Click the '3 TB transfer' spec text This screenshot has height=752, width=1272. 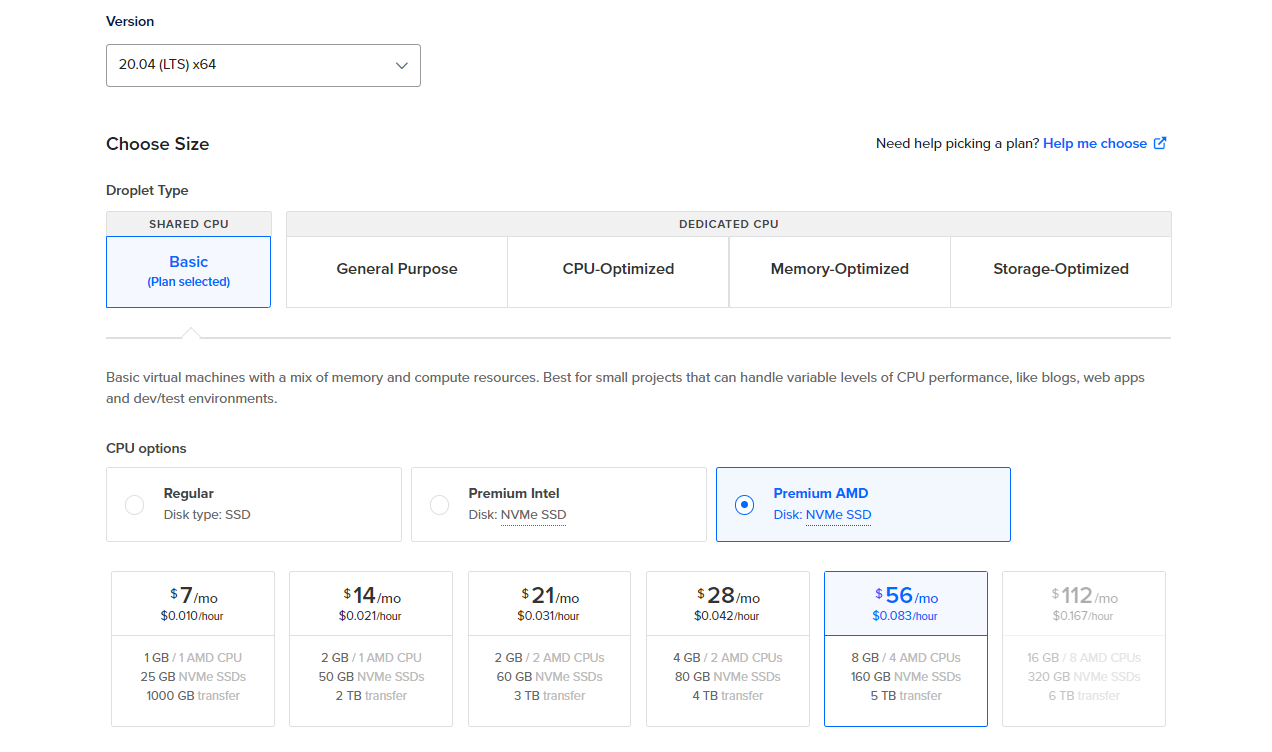[549, 695]
